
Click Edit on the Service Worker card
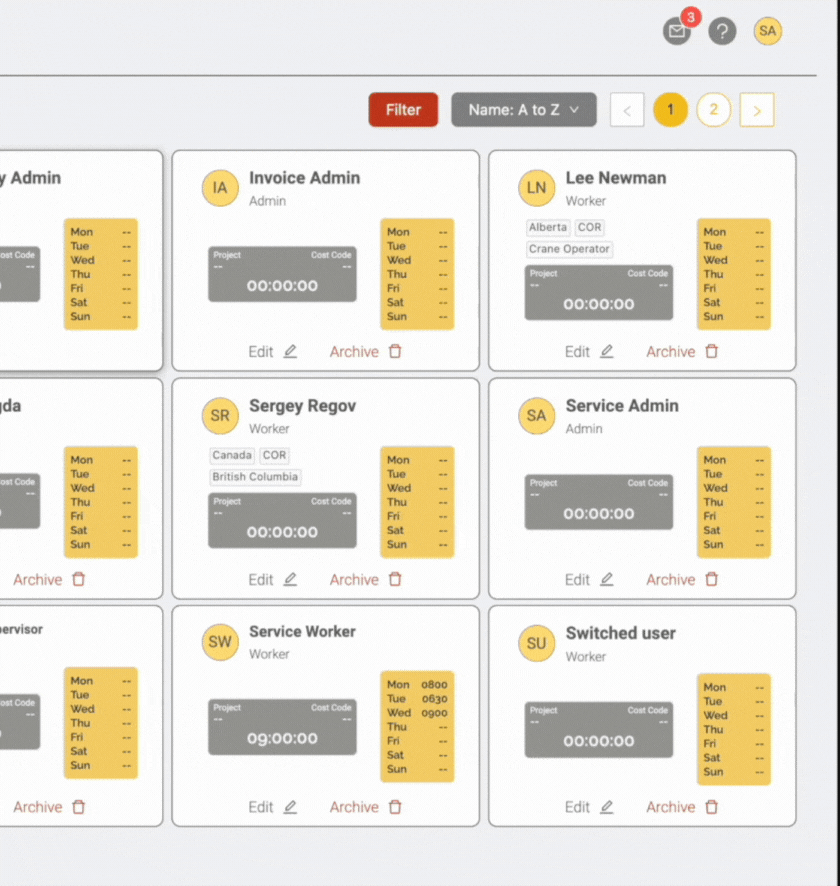pyautogui.click(x=261, y=807)
